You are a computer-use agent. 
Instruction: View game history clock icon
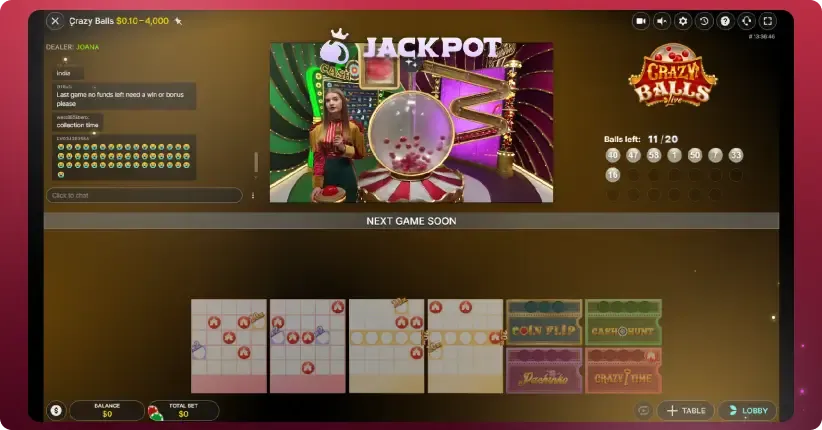pos(704,21)
